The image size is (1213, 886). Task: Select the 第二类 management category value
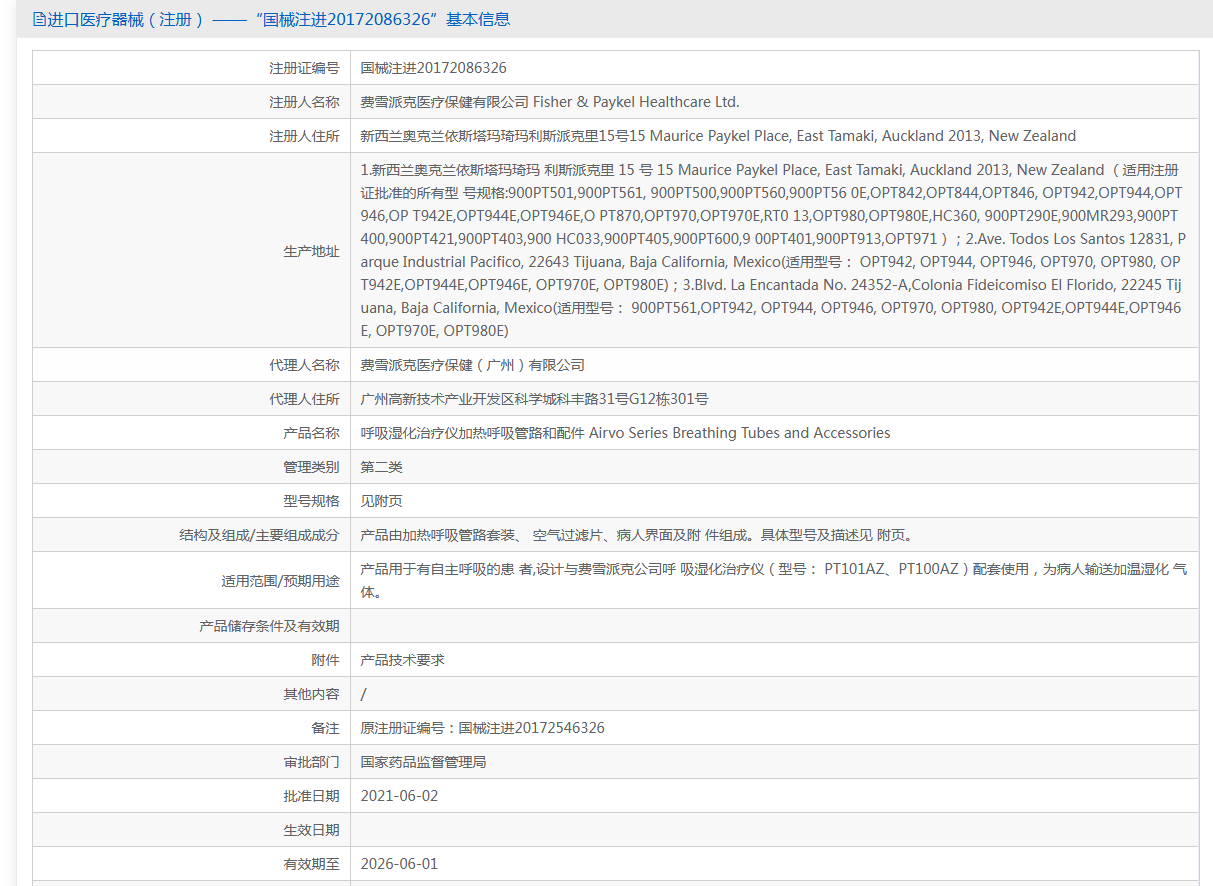382,467
